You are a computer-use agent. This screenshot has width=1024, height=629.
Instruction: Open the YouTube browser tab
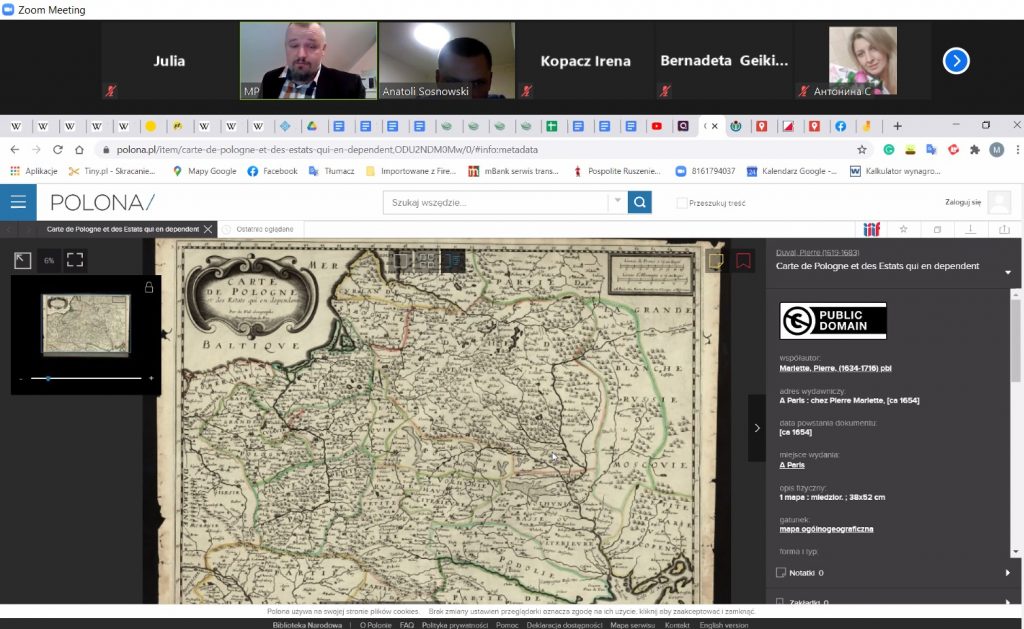656,126
